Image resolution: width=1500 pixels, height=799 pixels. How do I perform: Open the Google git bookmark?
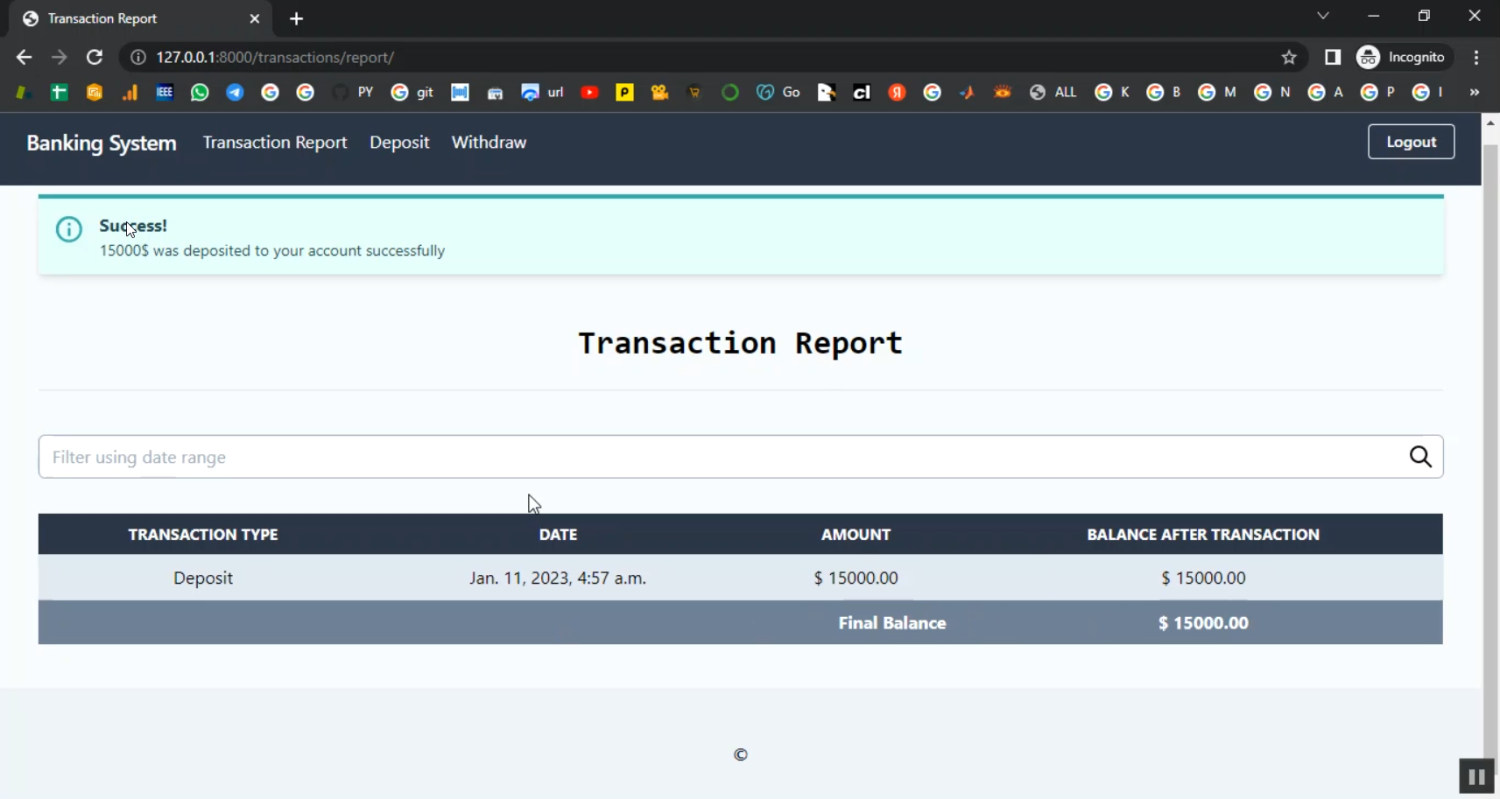tap(412, 92)
